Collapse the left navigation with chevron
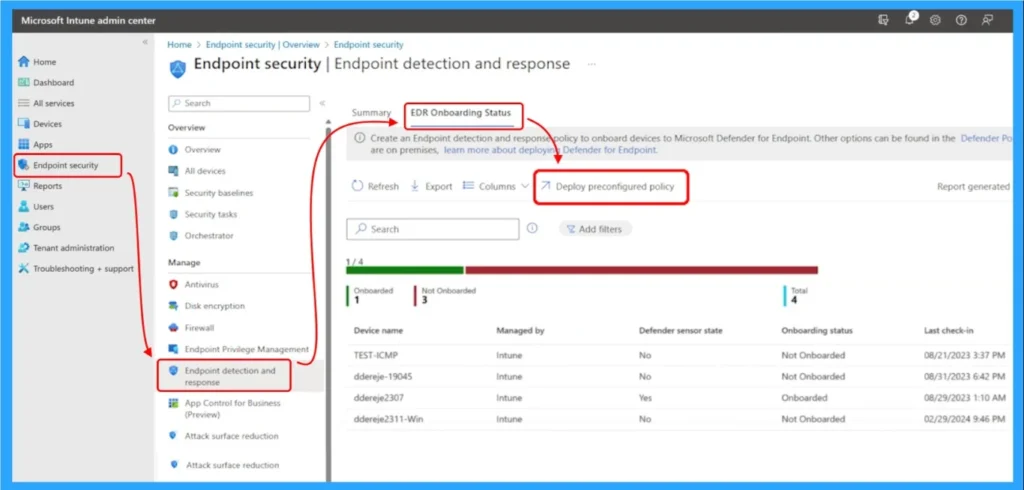1024x490 pixels. point(145,42)
